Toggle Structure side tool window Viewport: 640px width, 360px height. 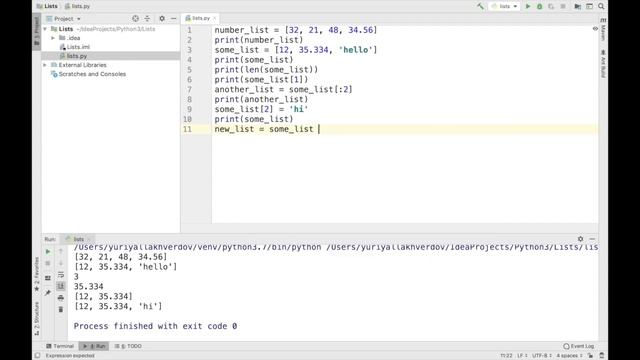37,318
